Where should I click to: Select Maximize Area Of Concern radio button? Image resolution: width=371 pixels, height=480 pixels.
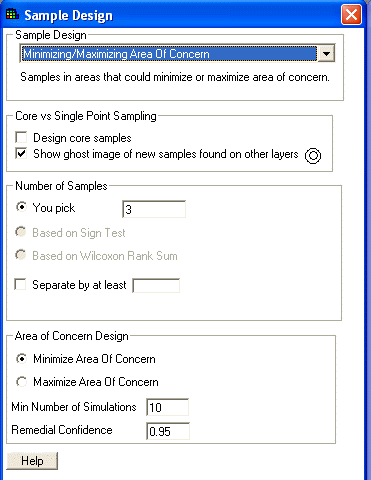tap(22, 382)
